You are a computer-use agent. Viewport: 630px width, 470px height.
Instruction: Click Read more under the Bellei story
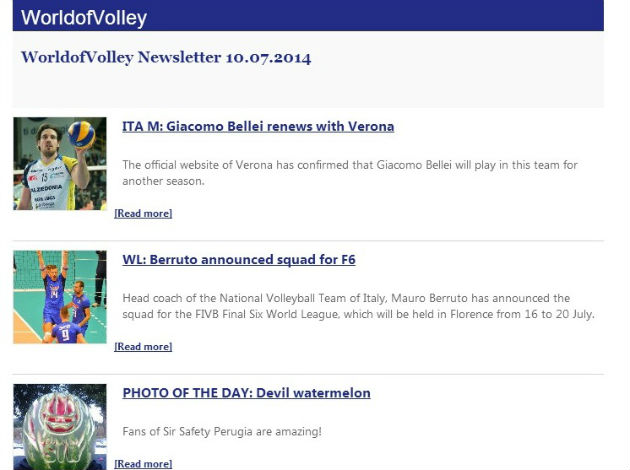pyautogui.click(x=143, y=213)
